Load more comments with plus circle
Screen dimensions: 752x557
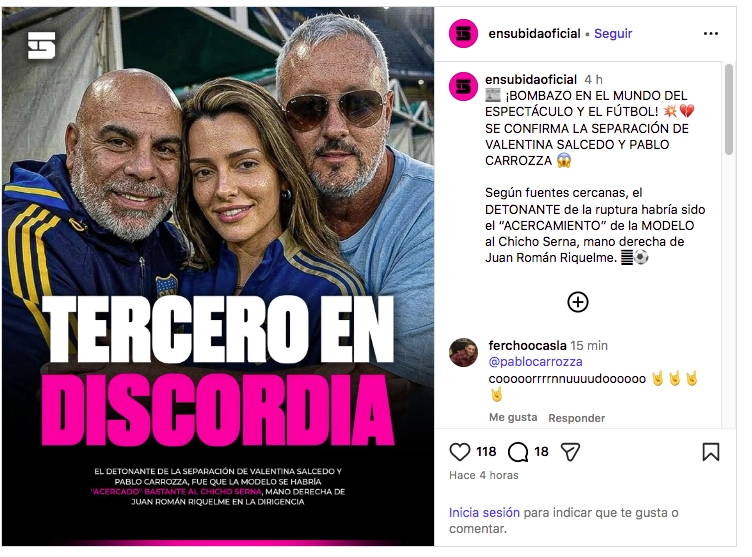click(x=577, y=302)
